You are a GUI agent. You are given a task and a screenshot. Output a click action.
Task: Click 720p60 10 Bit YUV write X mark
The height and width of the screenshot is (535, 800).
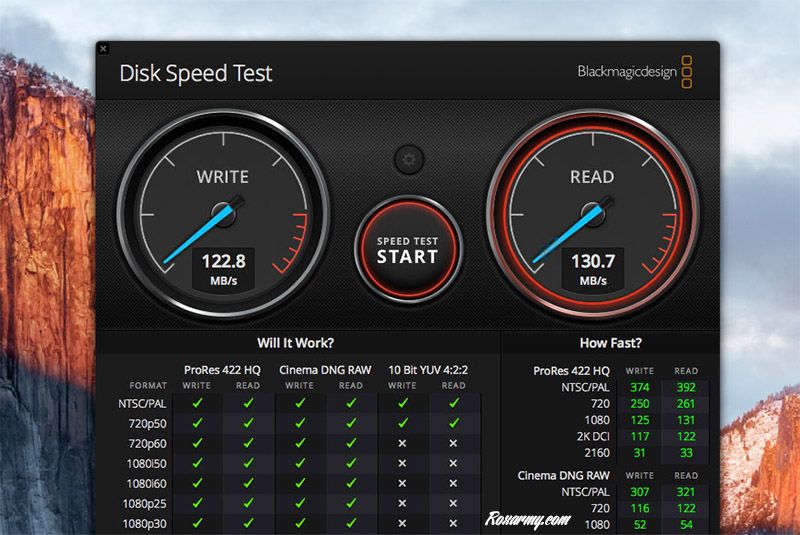tap(402, 443)
